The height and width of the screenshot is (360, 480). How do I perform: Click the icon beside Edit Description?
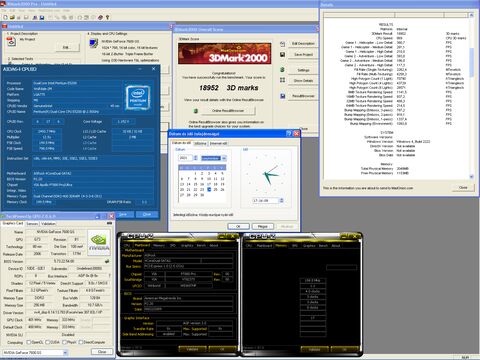coord(282,44)
